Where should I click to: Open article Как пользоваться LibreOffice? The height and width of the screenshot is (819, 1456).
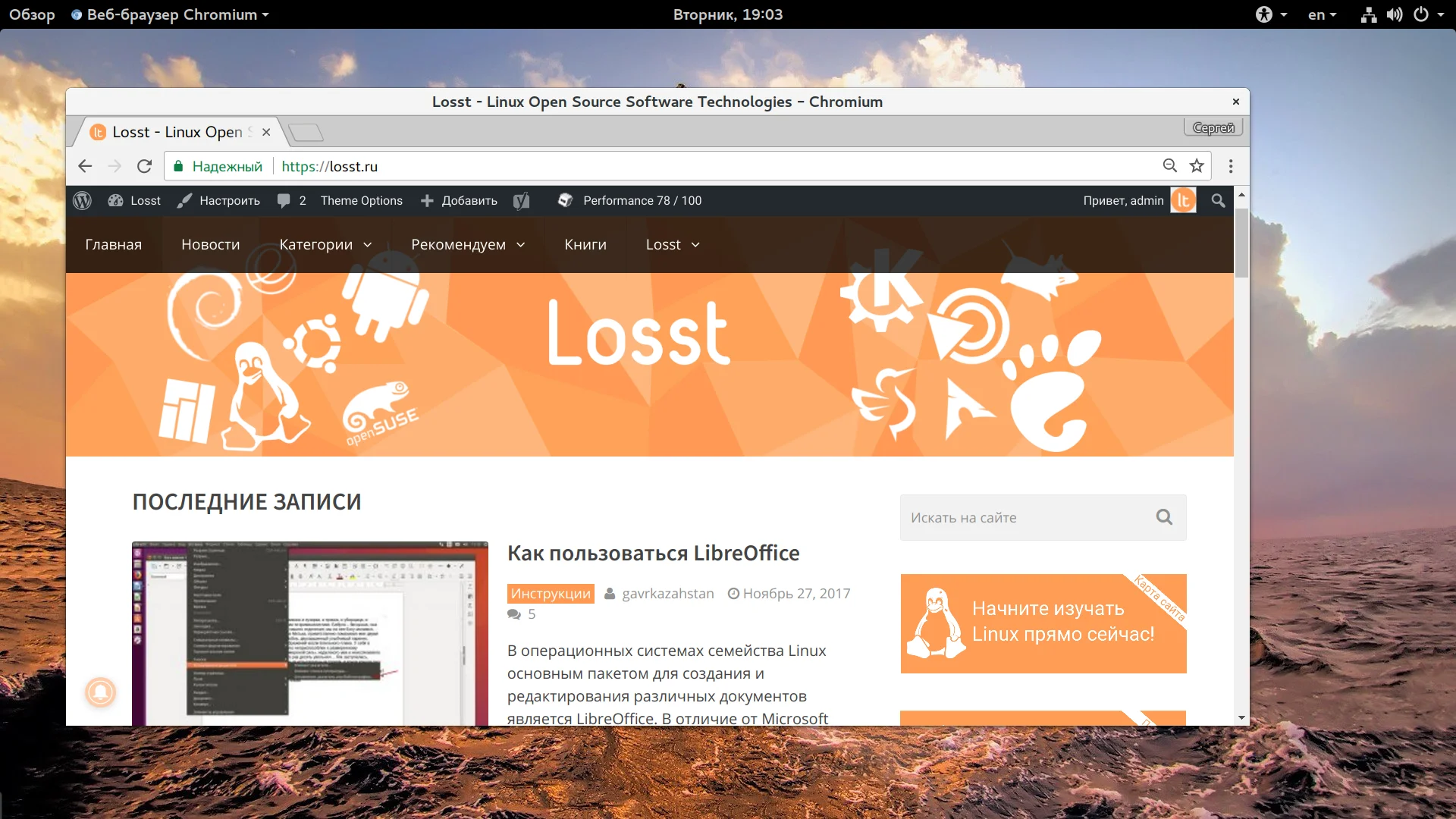tap(653, 553)
